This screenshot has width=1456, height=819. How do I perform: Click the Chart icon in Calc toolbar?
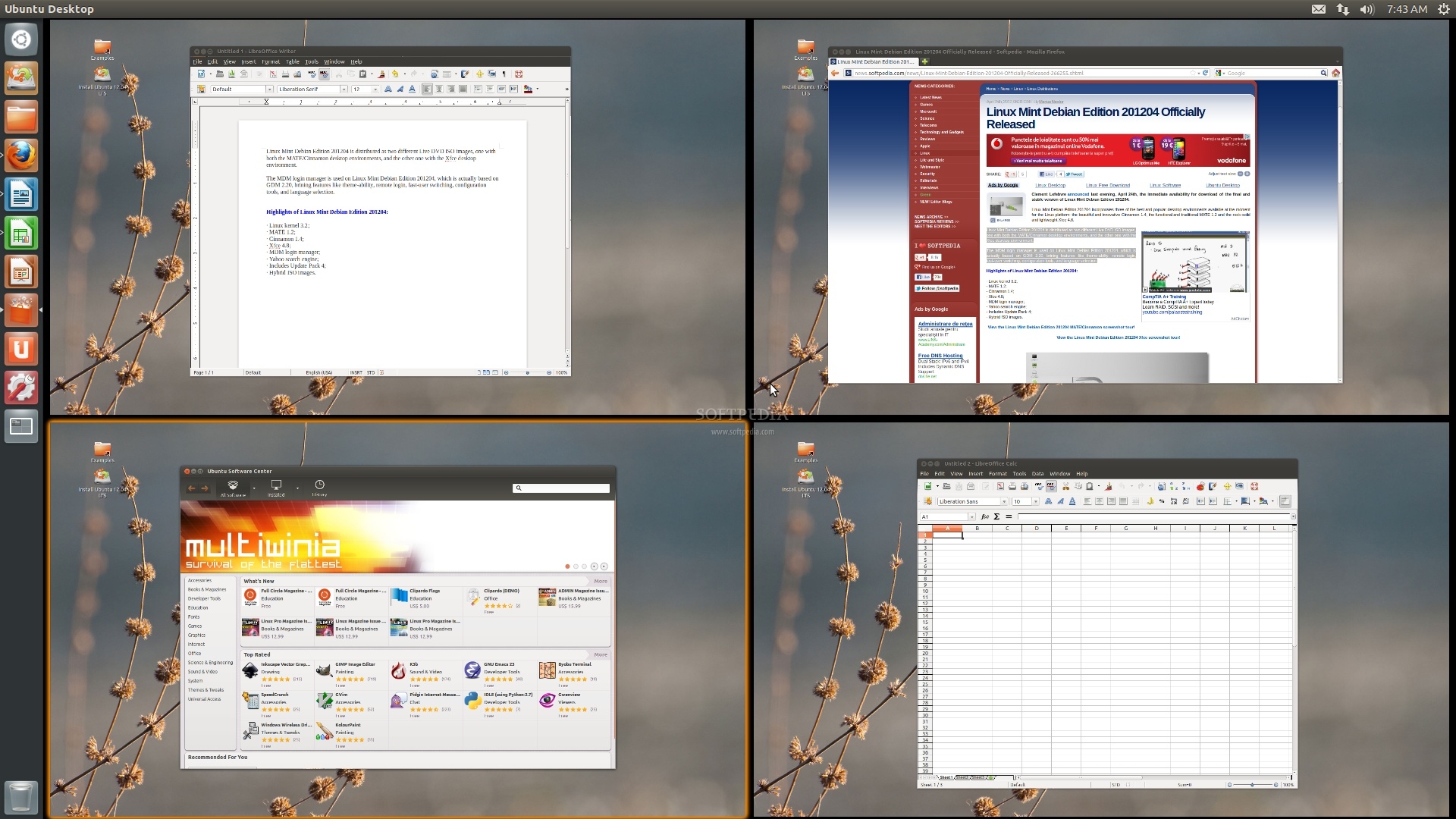1200,486
